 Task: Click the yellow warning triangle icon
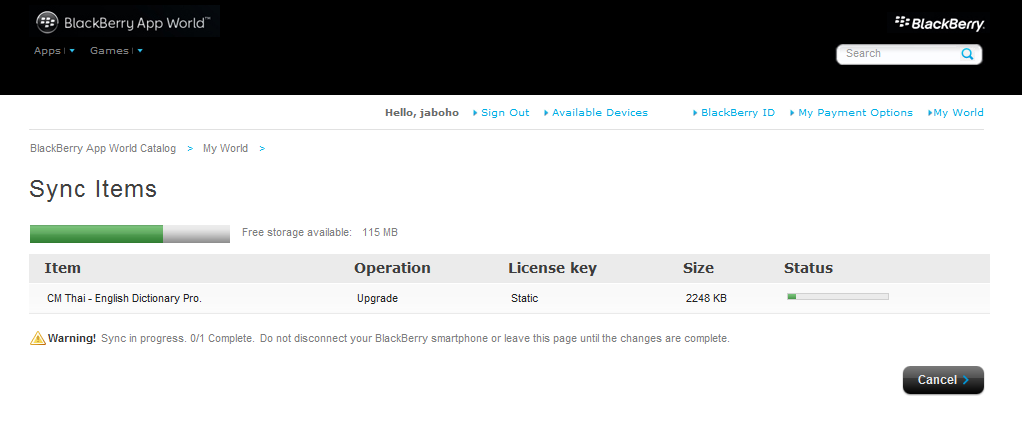click(x=38, y=338)
